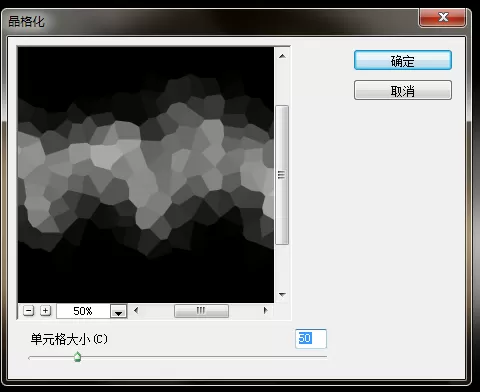The width and height of the screenshot is (480, 392).
Task: Click the 取消 button to cancel
Action: click(x=403, y=90)
